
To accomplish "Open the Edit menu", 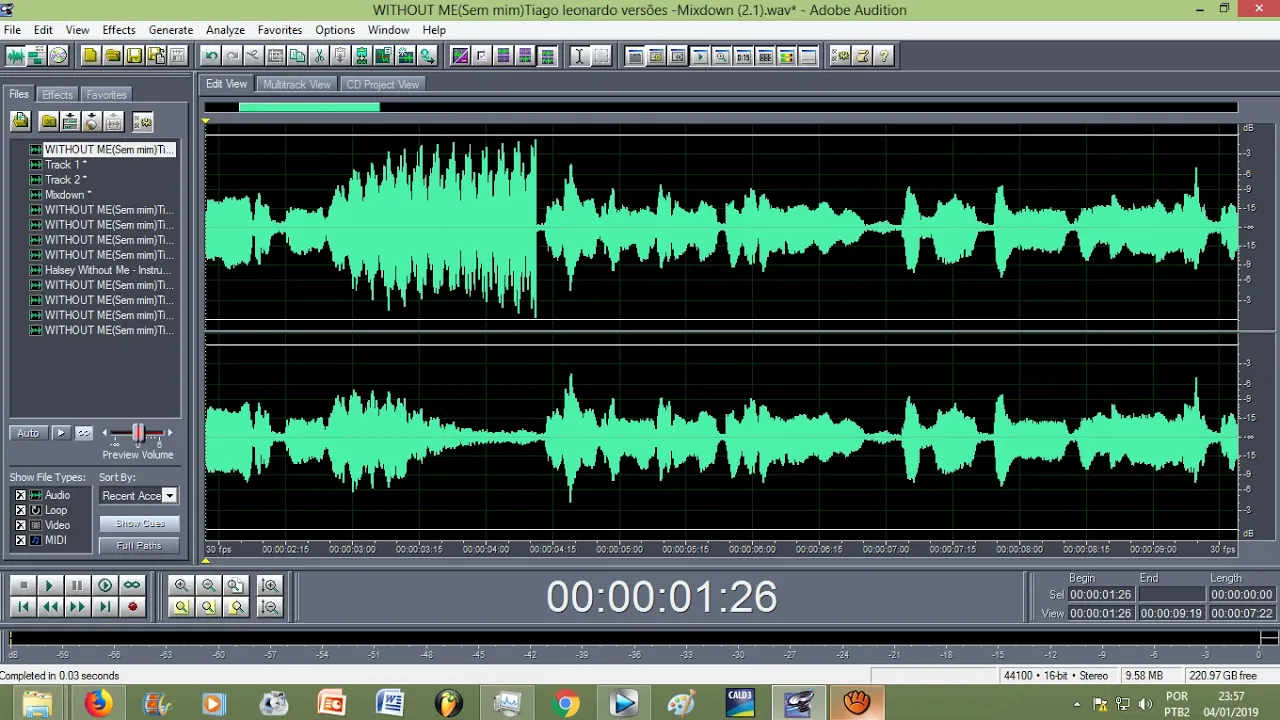I will coord(43,30).
